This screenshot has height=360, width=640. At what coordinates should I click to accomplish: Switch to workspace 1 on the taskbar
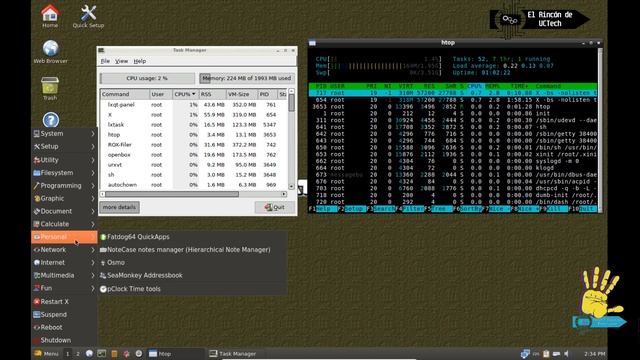point(68,353)
